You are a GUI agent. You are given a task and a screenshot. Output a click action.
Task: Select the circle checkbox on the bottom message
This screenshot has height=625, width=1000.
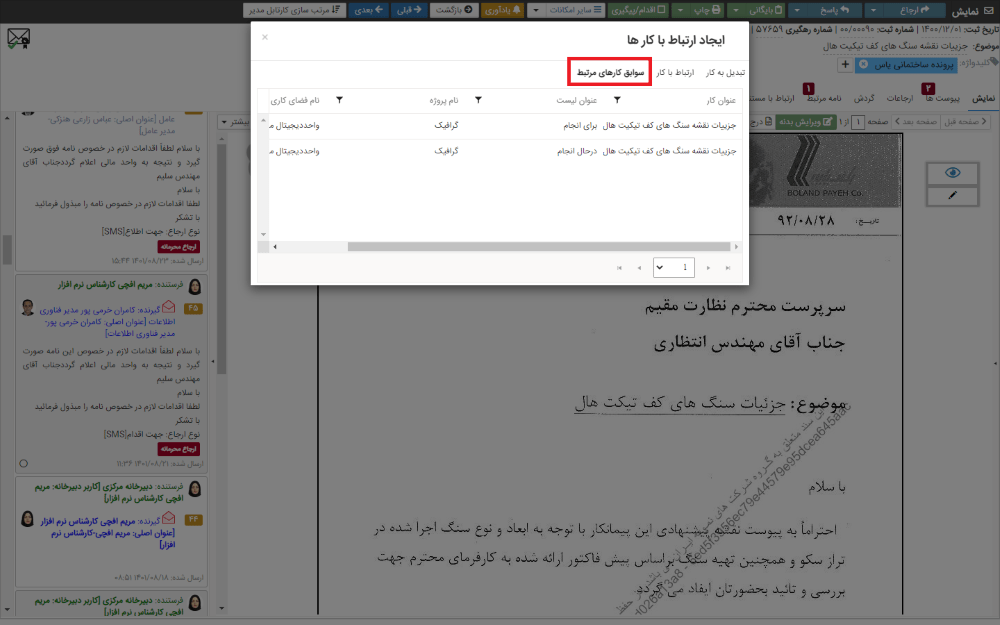23,462
